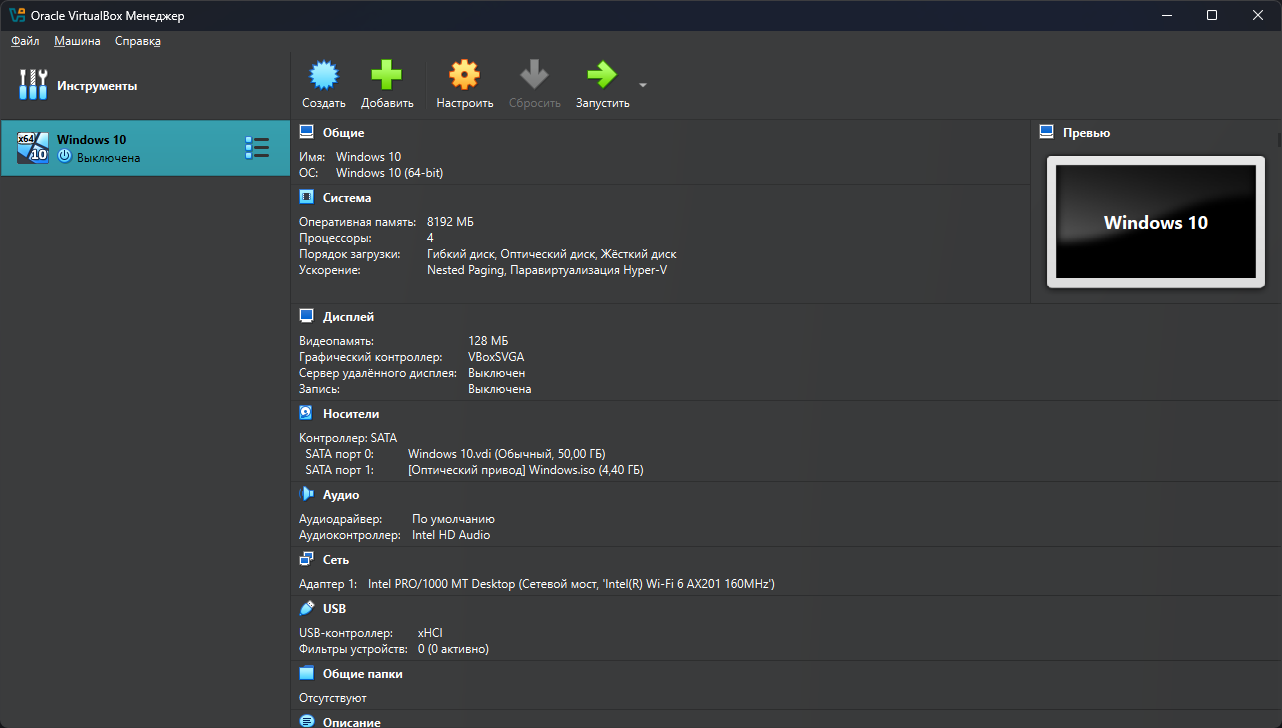The height and width of the screenshot is (728, 1282).
Task: Open the Система section header link
Action: (x=347, y=198)
